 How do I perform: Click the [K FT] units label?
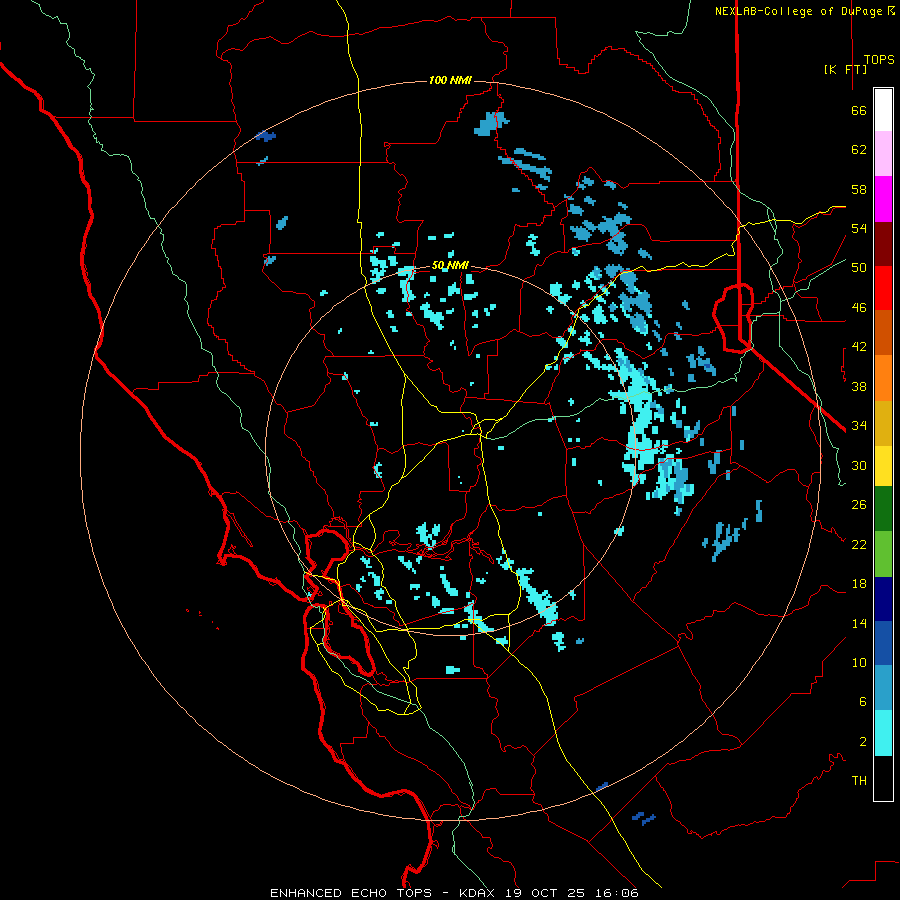pos(845,69)
